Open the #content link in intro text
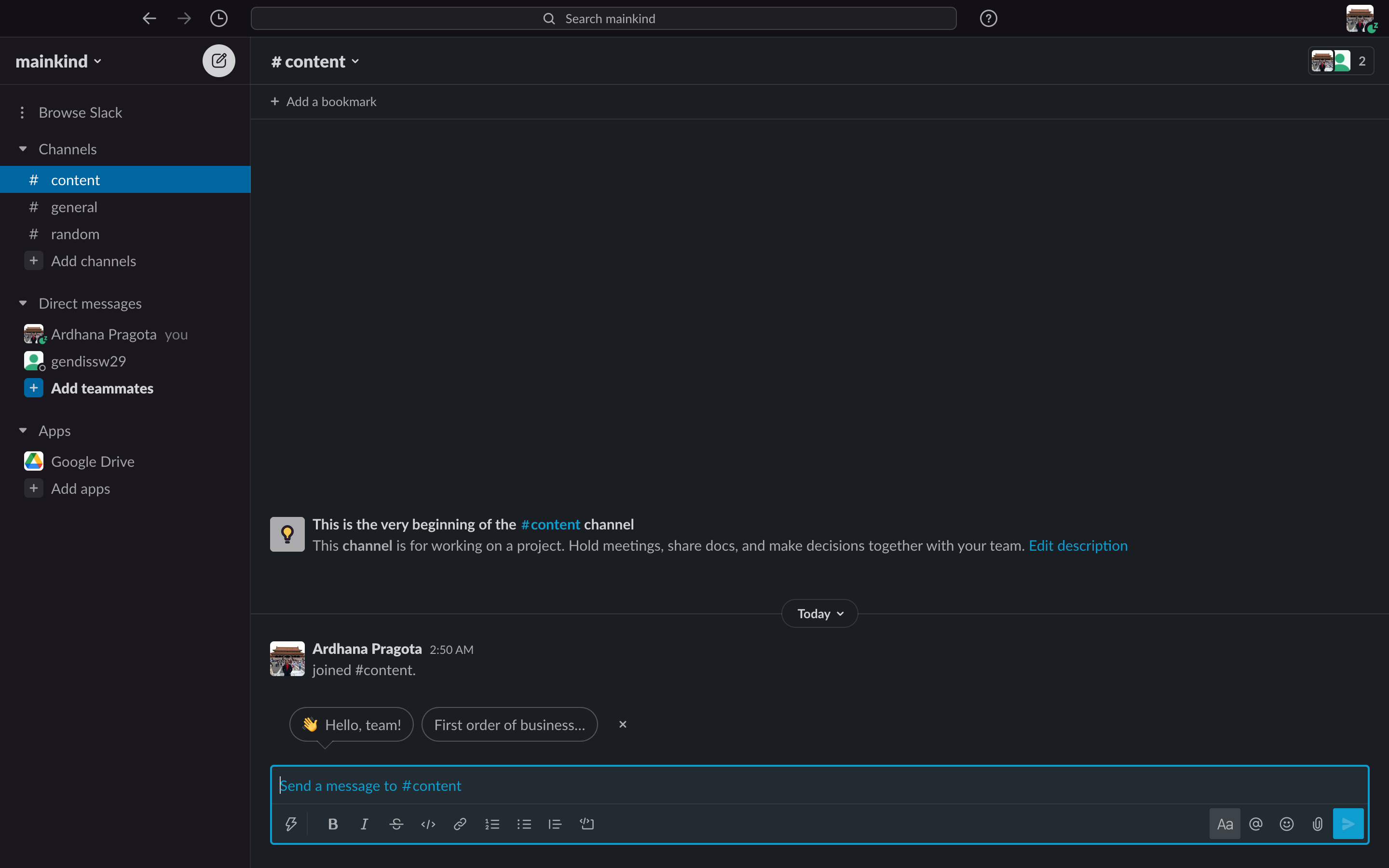This screenshot has width=1389, height=868. click(550, 524)
